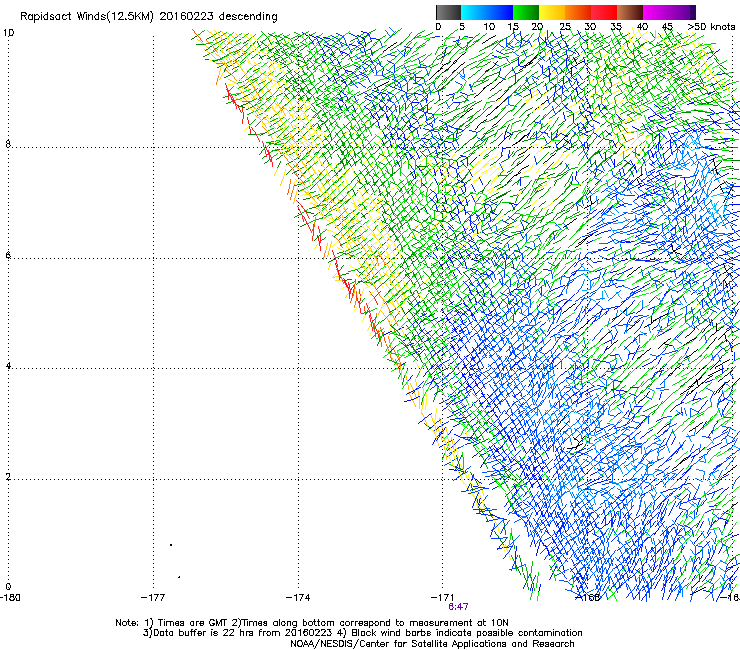Click the longitude axis label '-174'
Image resolution: width=740 pixels, height=650 pixels.
[298, 598]
